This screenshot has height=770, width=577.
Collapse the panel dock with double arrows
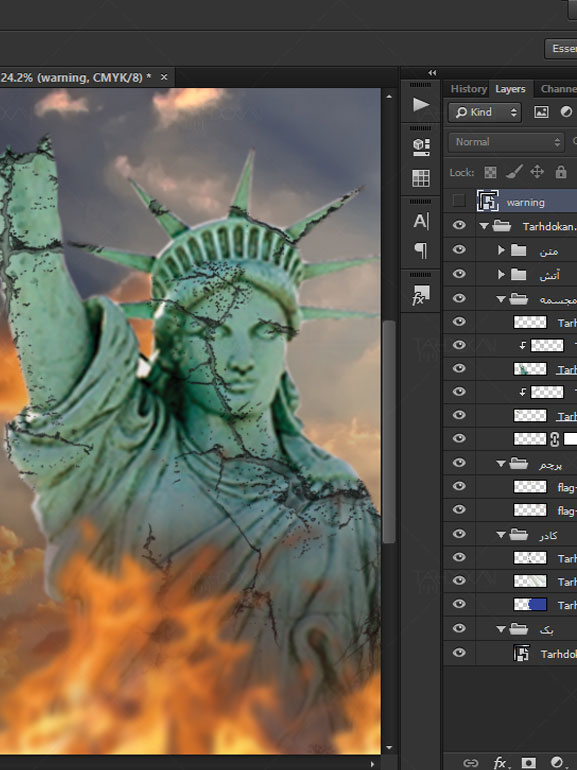coord(432,73)
